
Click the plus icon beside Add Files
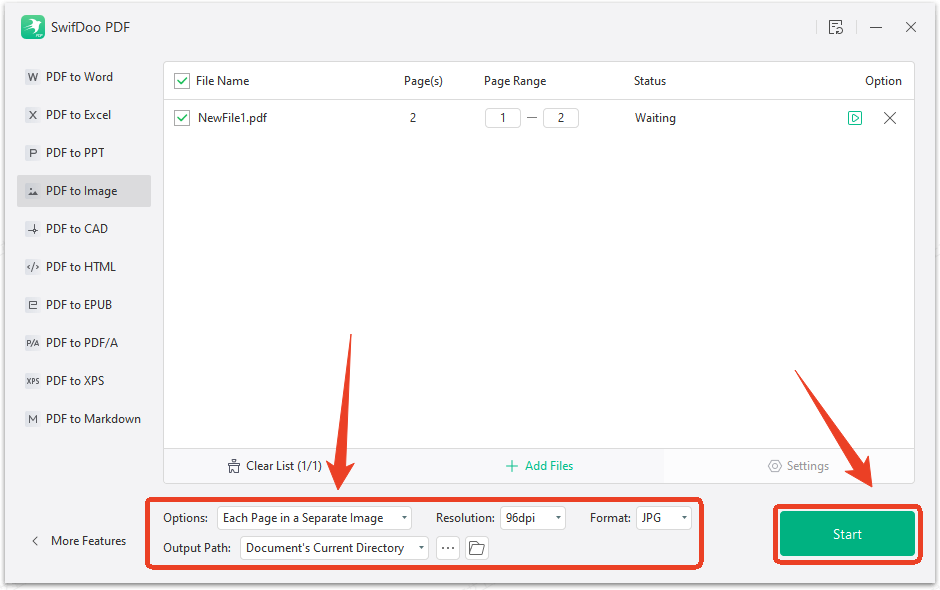pos(511,466)
